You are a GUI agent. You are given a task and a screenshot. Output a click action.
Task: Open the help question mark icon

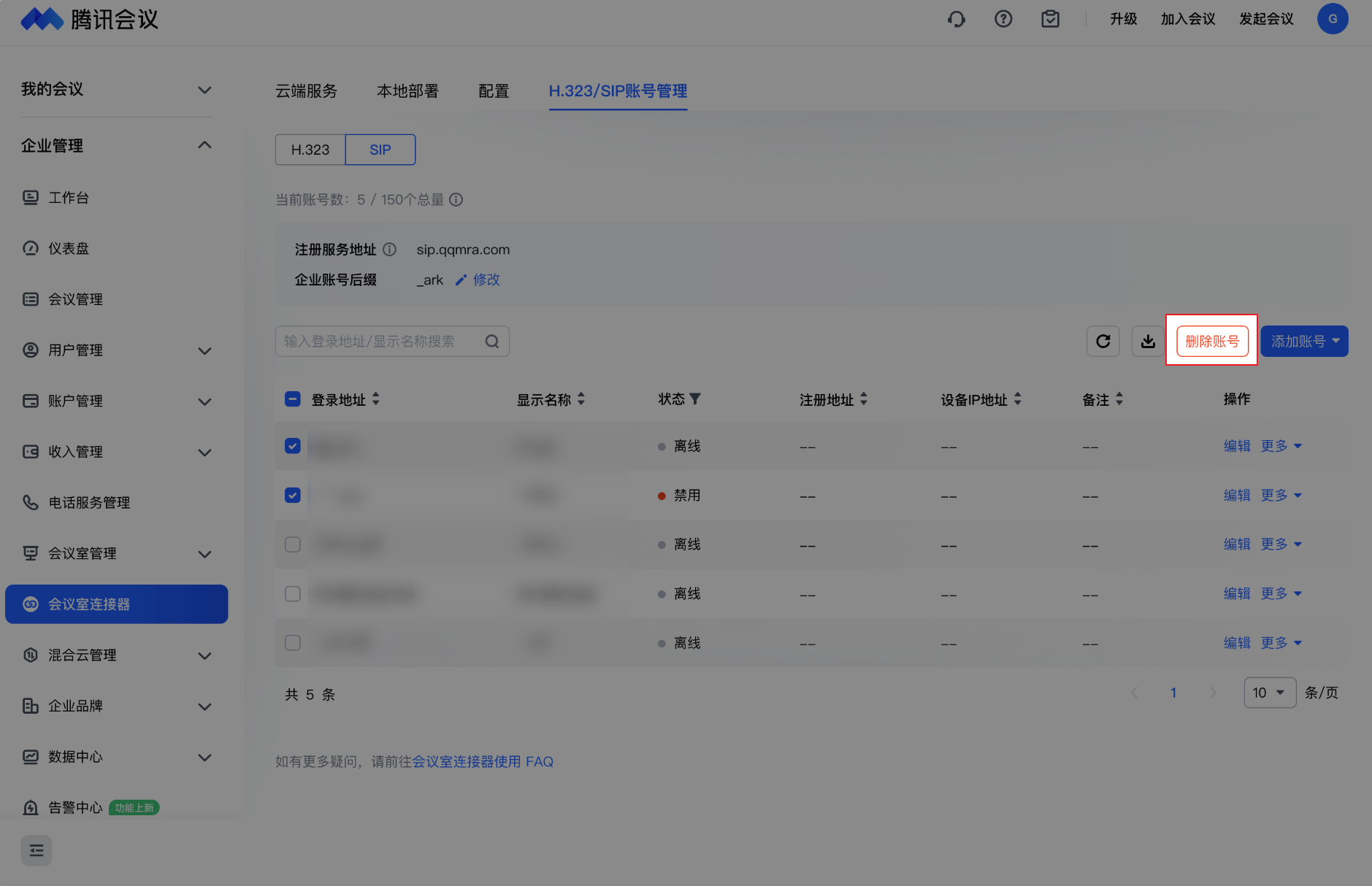(x=1003, y=19)
